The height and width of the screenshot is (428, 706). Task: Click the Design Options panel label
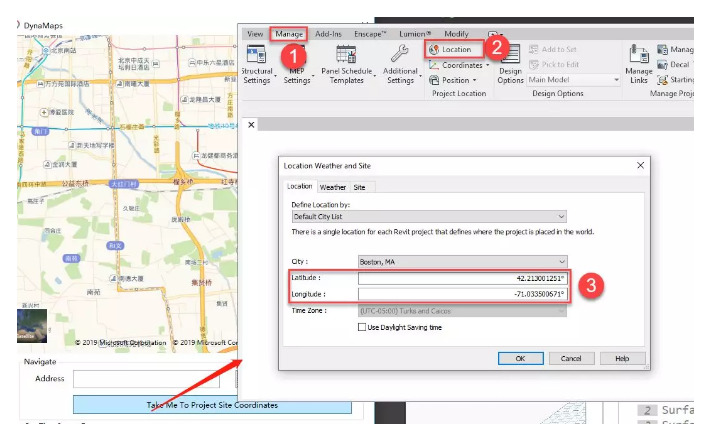(x=558, y=93)
